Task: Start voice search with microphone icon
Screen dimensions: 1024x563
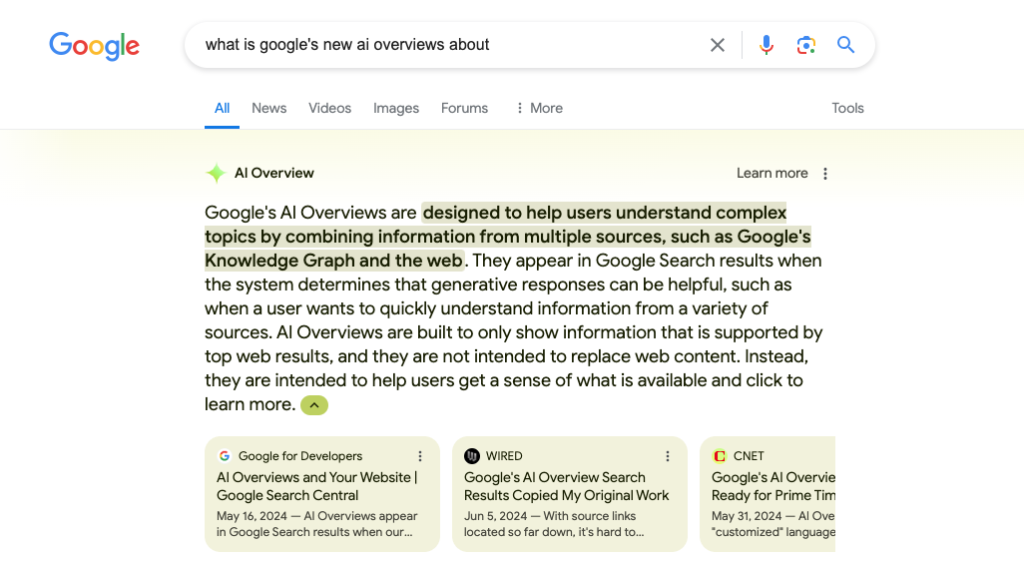Action: pos(766,45)
